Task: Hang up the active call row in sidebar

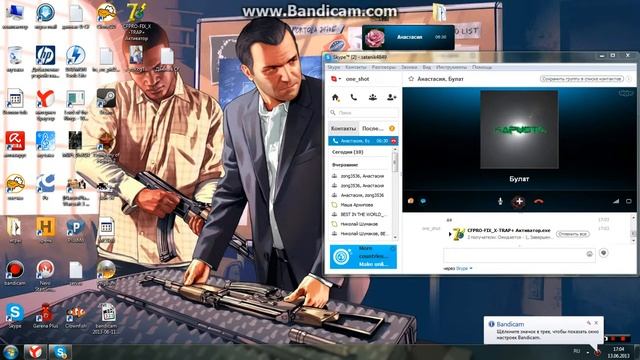Action: pyautogui.click(x=393, y=141)
